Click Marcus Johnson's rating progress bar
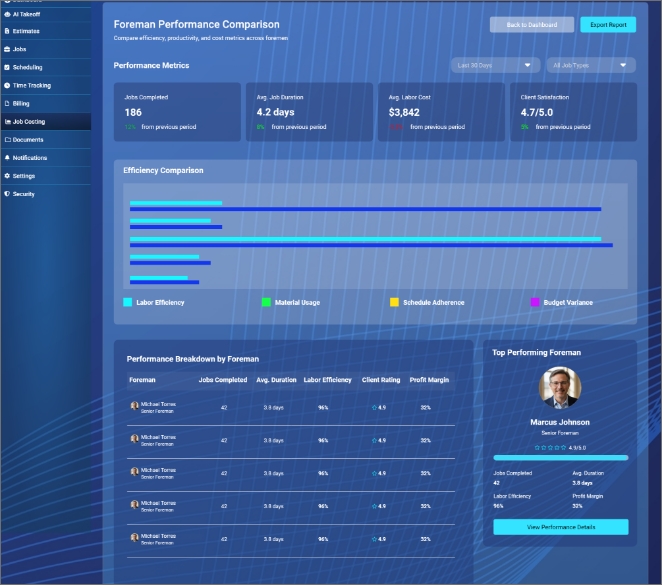Viewport: 662px width, 585px height. 561,458
